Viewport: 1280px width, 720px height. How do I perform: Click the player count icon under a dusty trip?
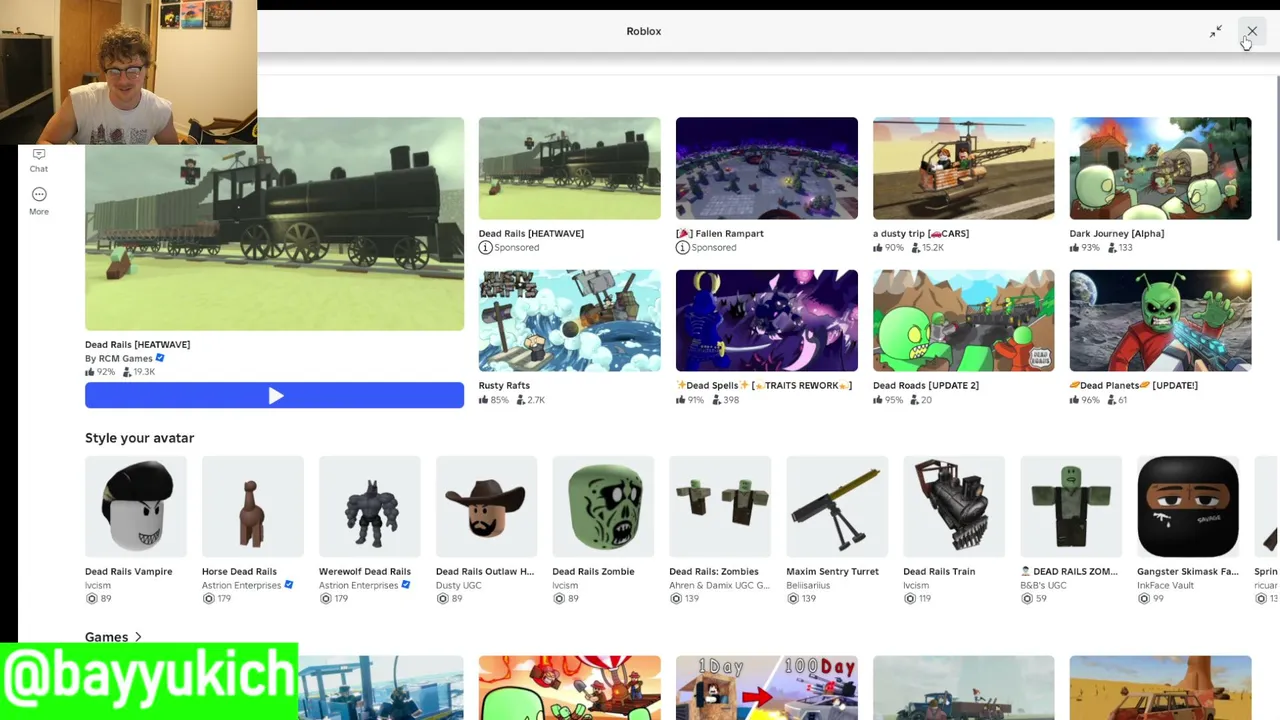click(915, 248)
